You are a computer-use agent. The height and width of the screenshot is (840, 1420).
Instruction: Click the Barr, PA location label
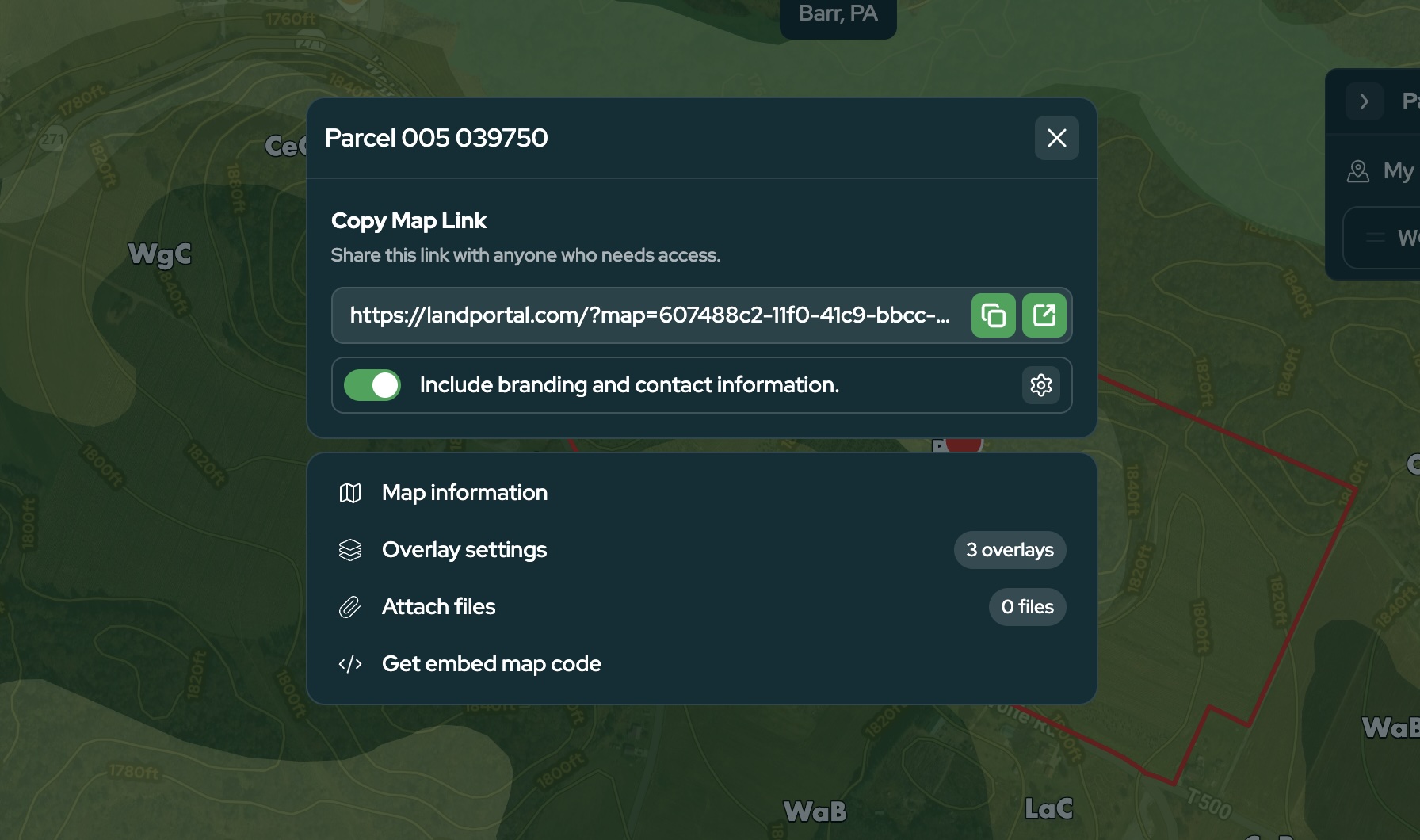838,14
